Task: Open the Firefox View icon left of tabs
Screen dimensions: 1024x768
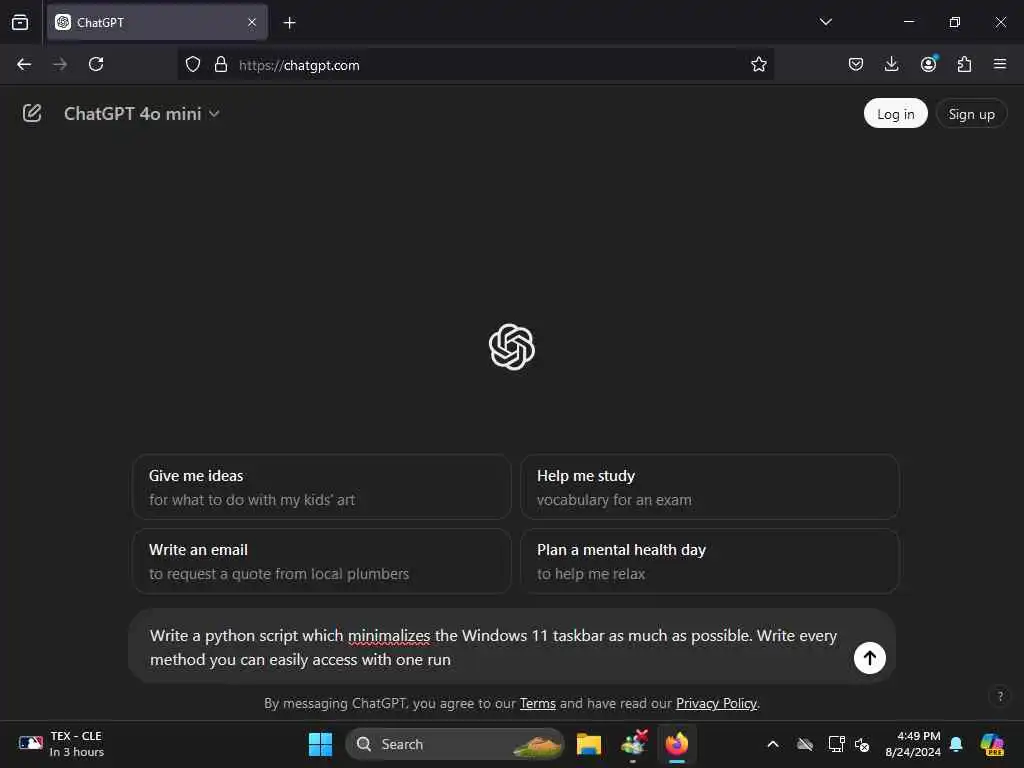Action: tap(20, 22)
